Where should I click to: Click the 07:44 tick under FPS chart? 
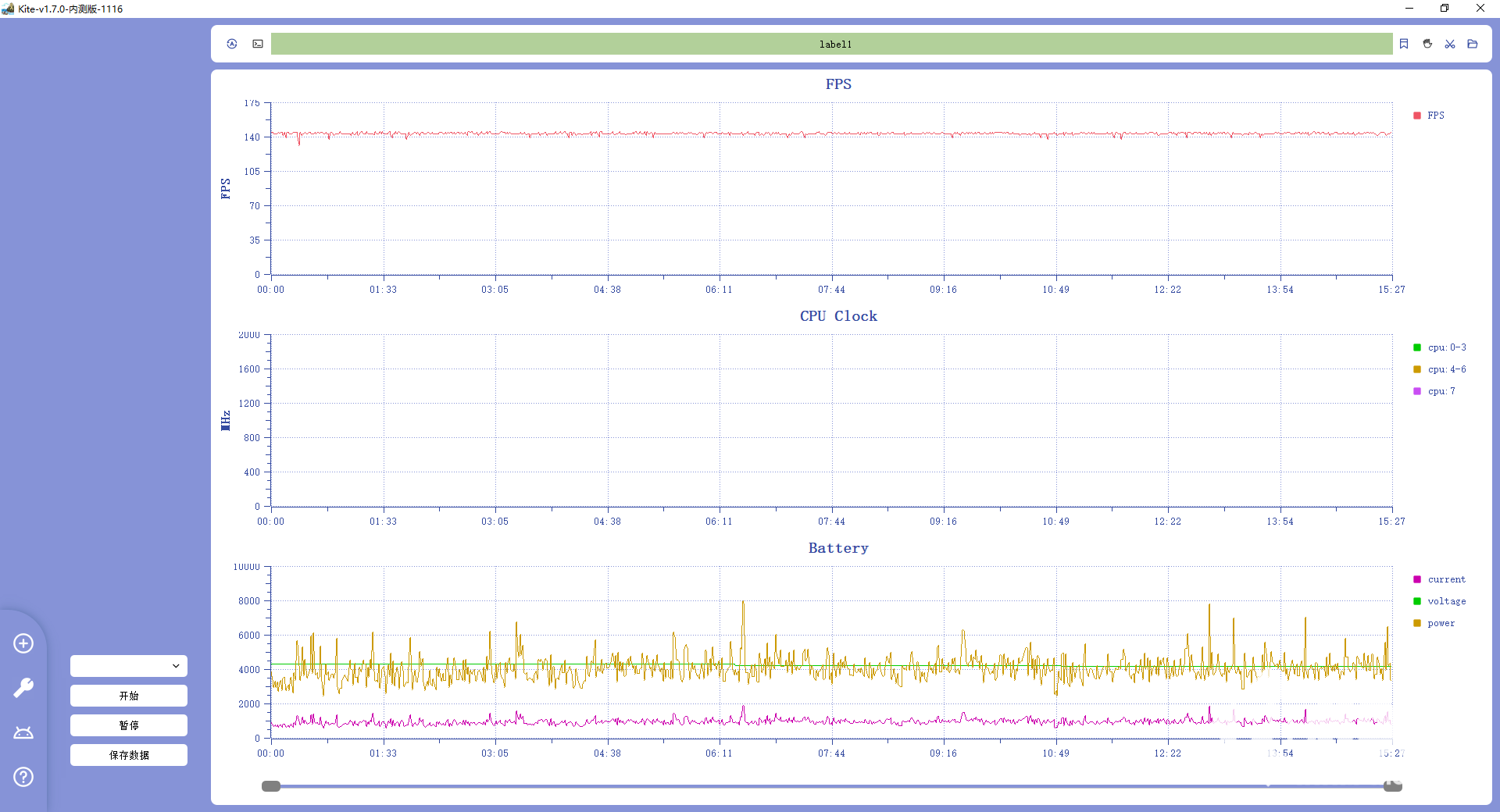click(x=831, y=290)
